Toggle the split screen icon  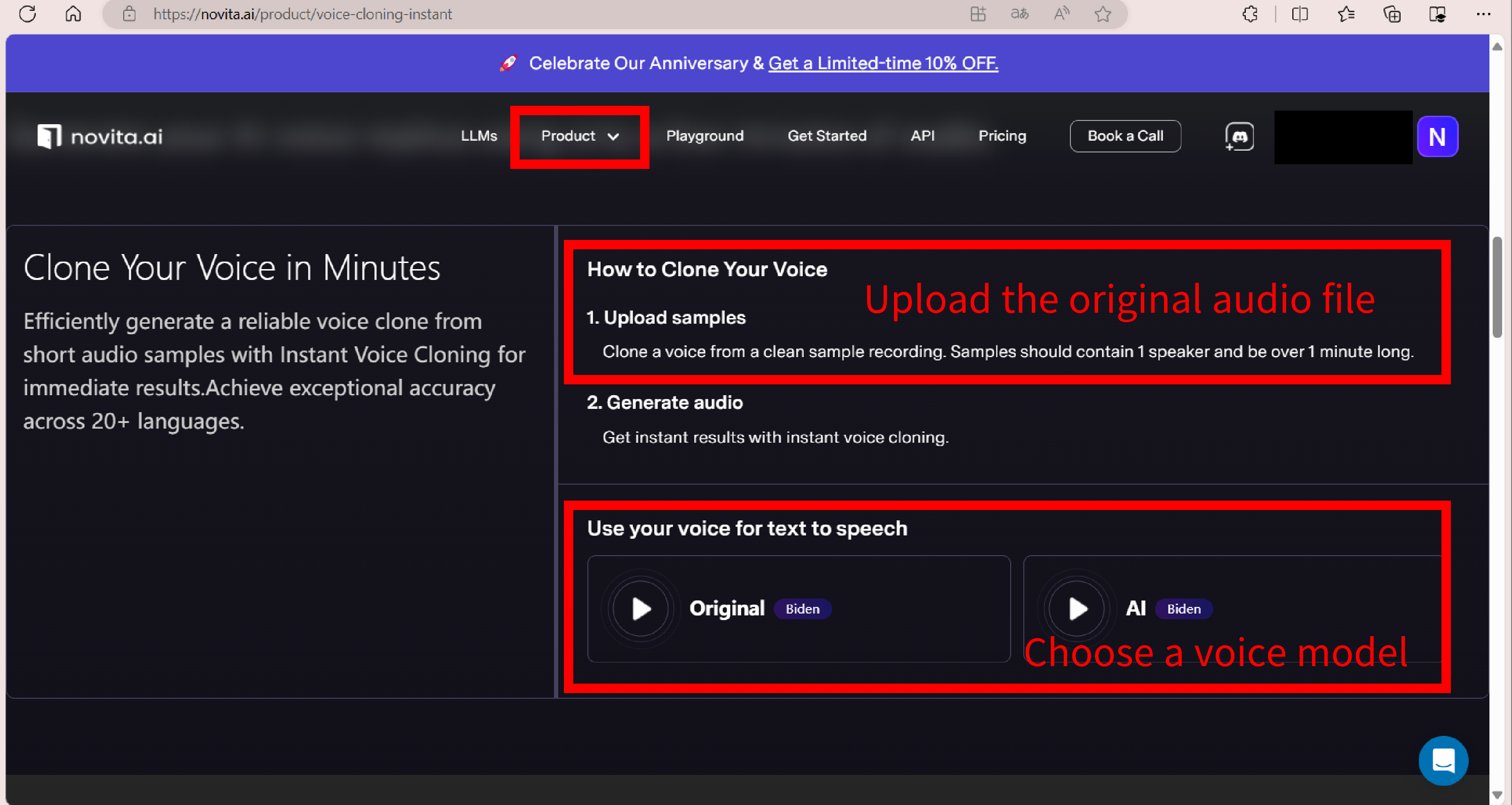[1299, 14]
